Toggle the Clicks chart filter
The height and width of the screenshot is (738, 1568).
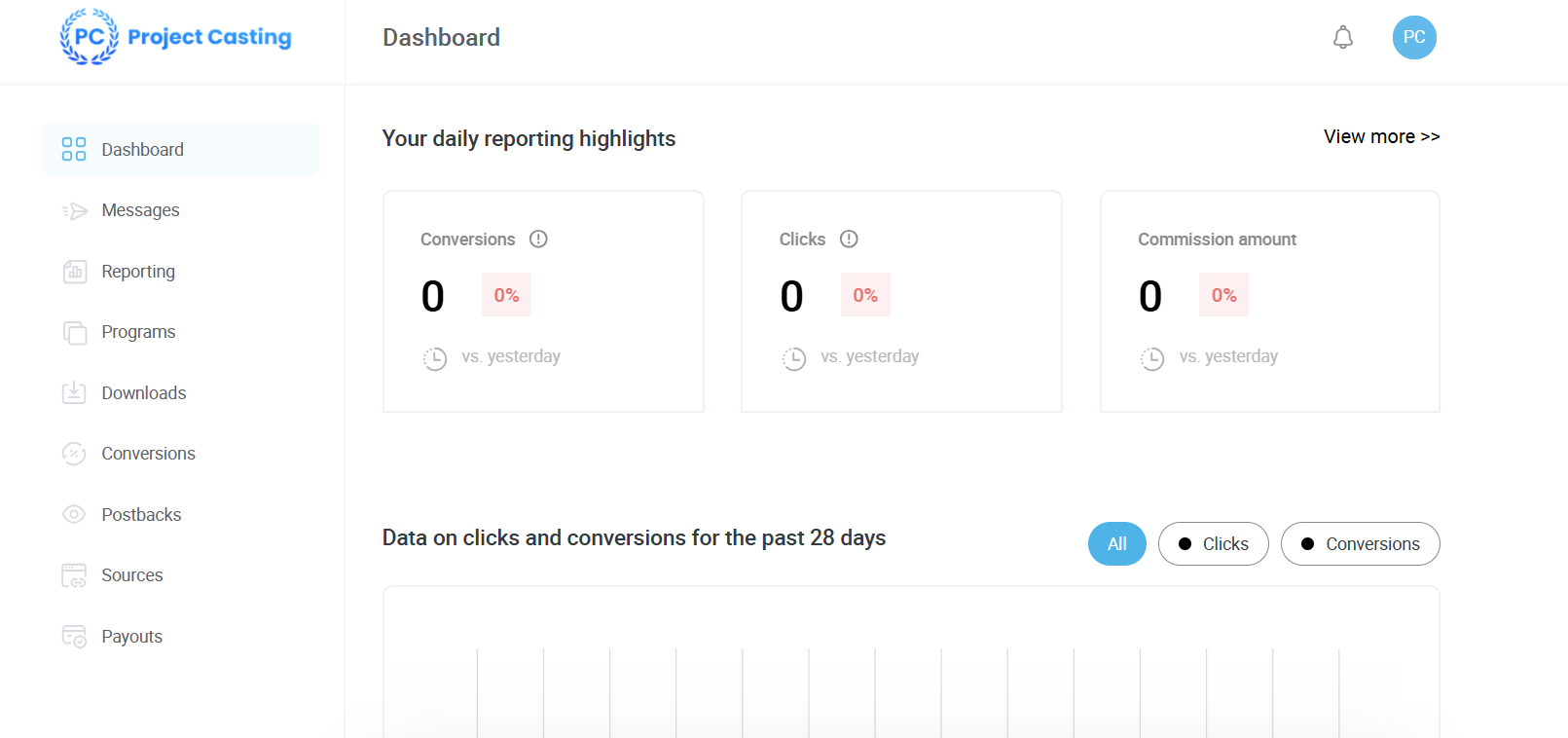click(1213, 544)
